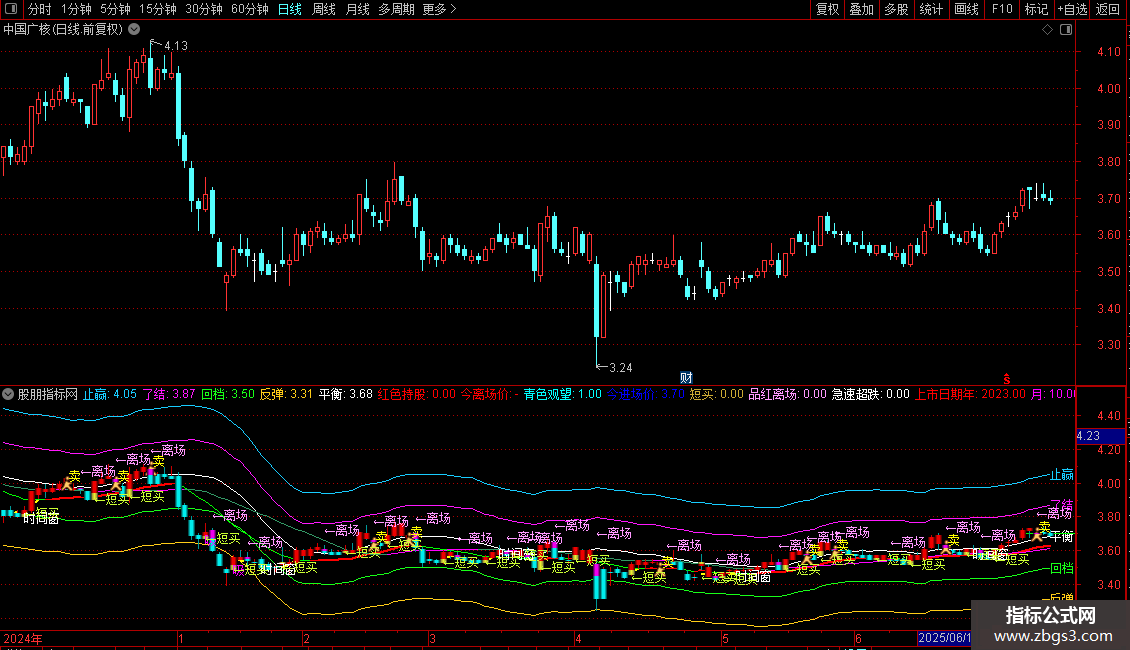Open the stock title dropdown arrow

point(134,29)
